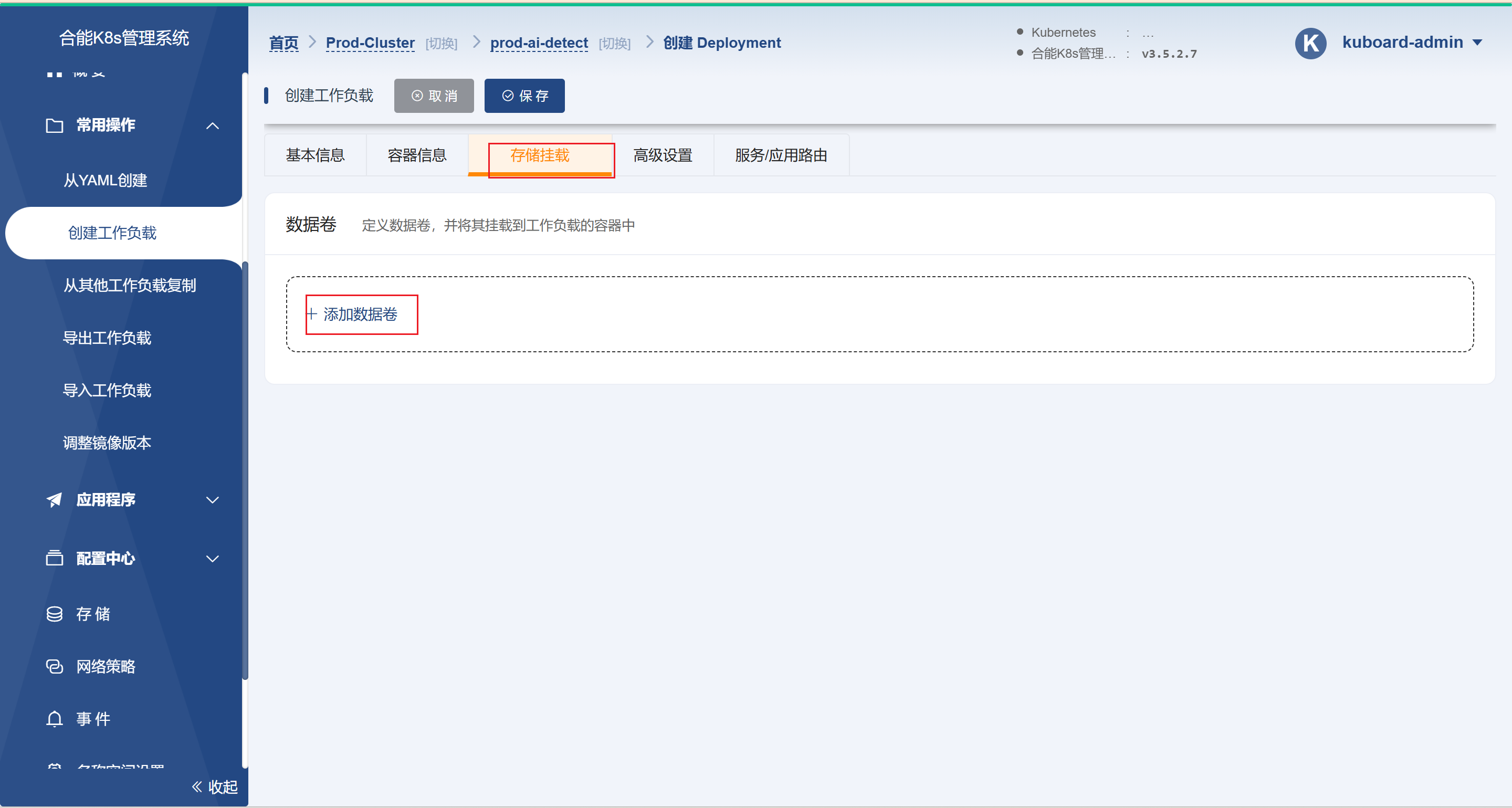Expand the 应用程序 menu chevron
Image resolution: width=1512 pixels, height=808 pixels.
(x=213, y=500)
